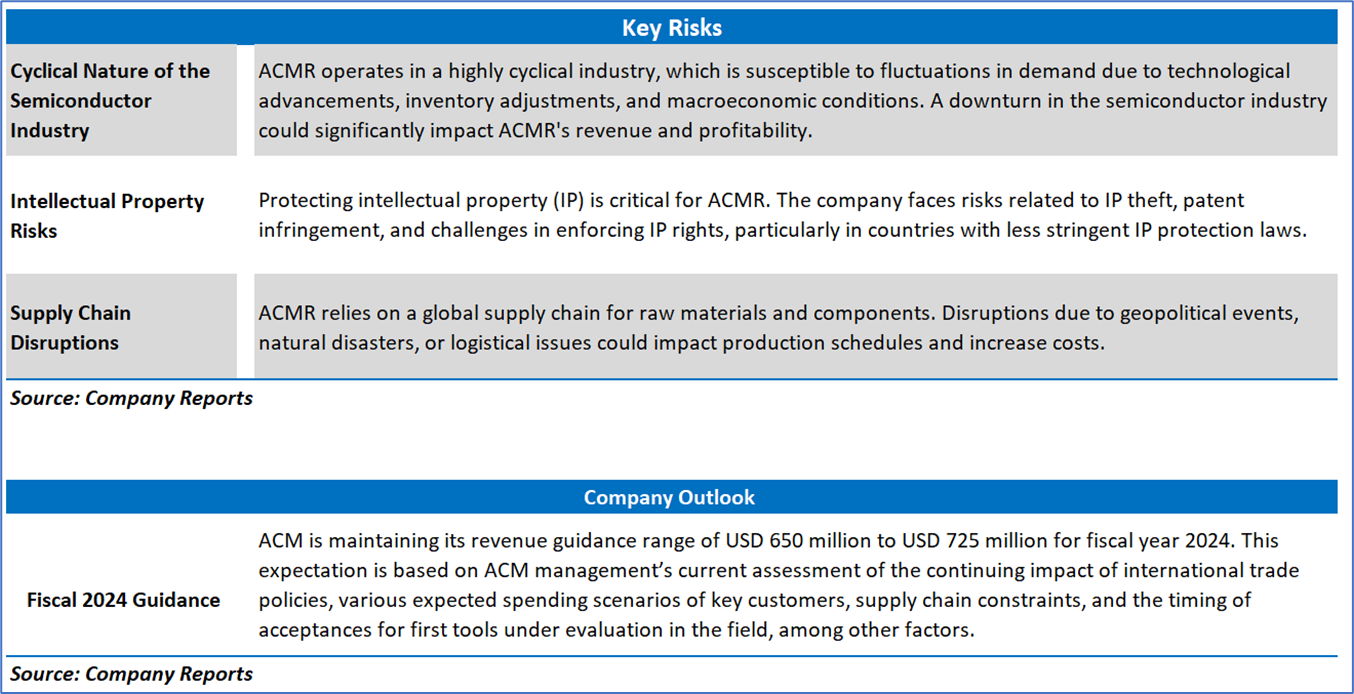Click the Key Risks table header
The width and height of the screenshot is (1354, 694).
click(671, 28)
